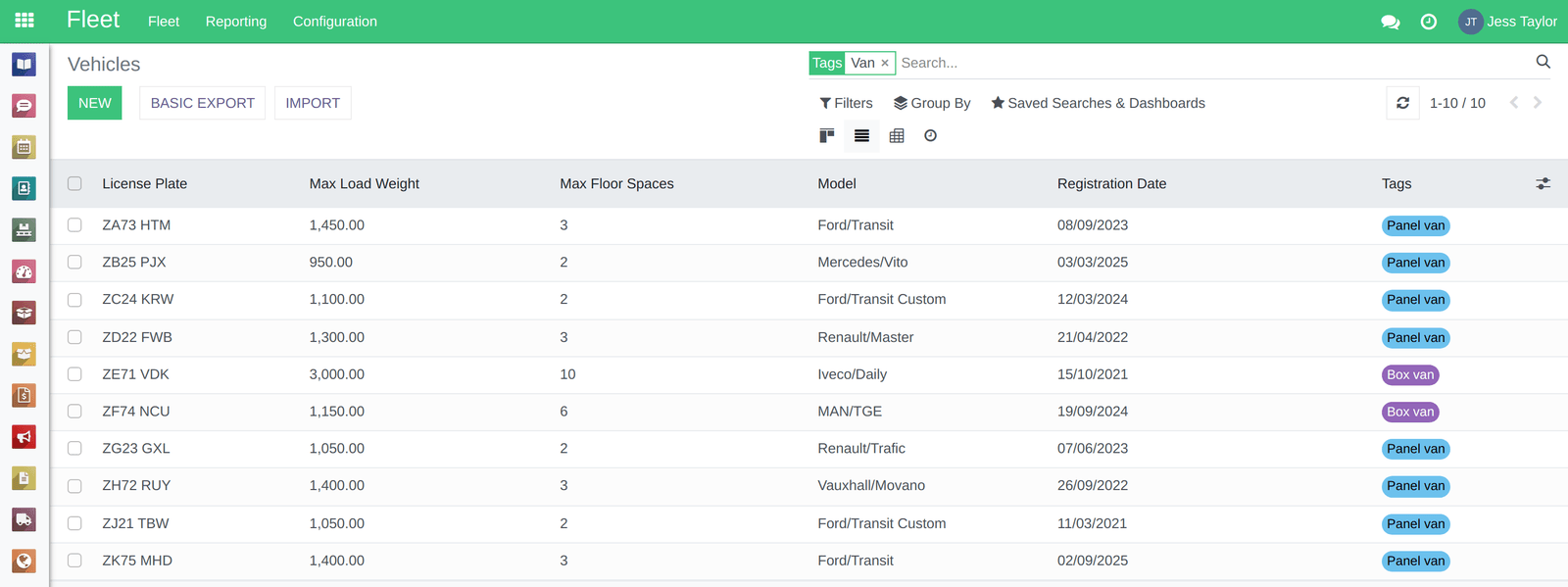Check the row for ZA73 HTM
1568x587 pixels.
74,224
